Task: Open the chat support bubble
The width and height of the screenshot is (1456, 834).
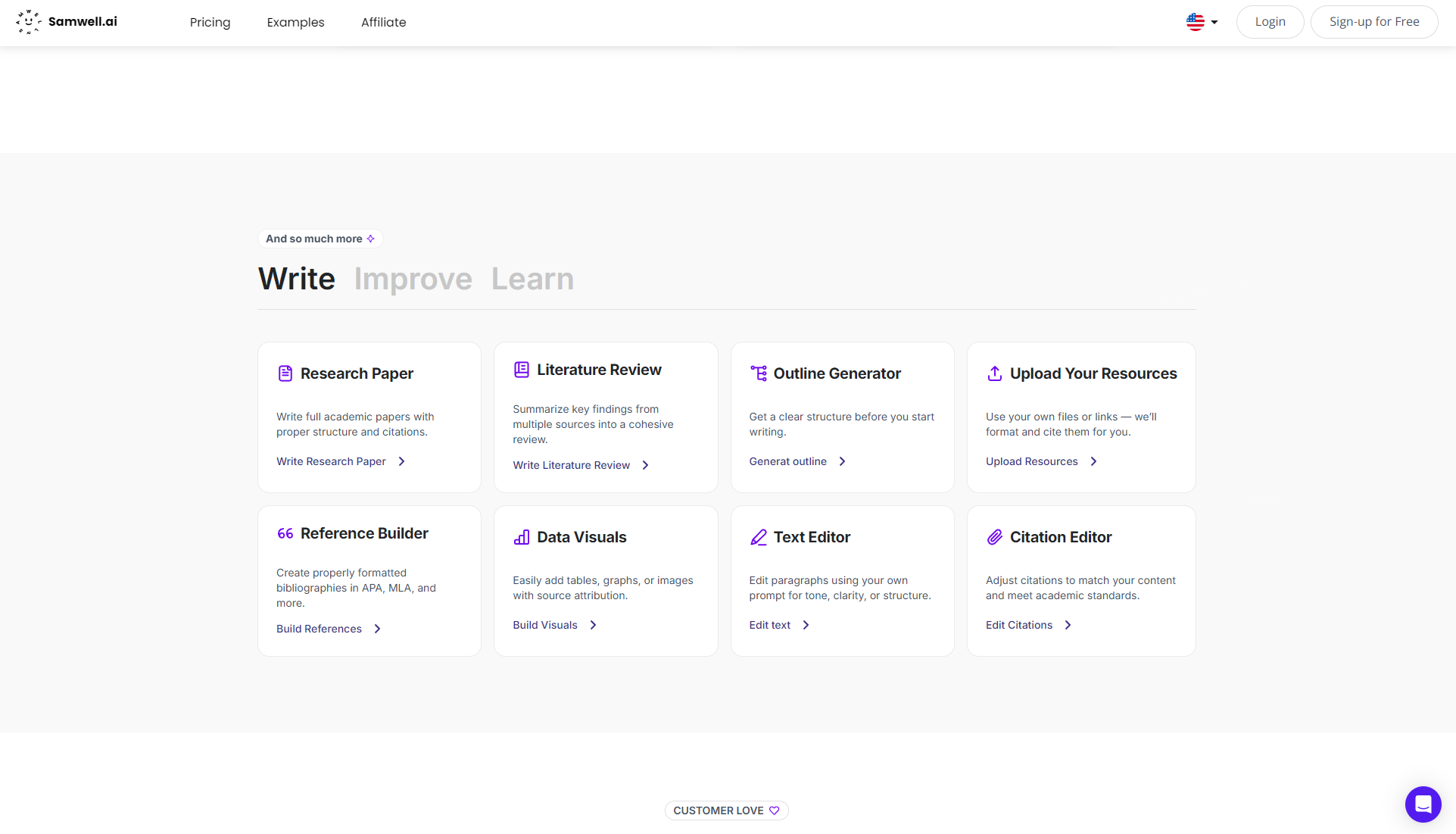Action: pos(1423,804)
